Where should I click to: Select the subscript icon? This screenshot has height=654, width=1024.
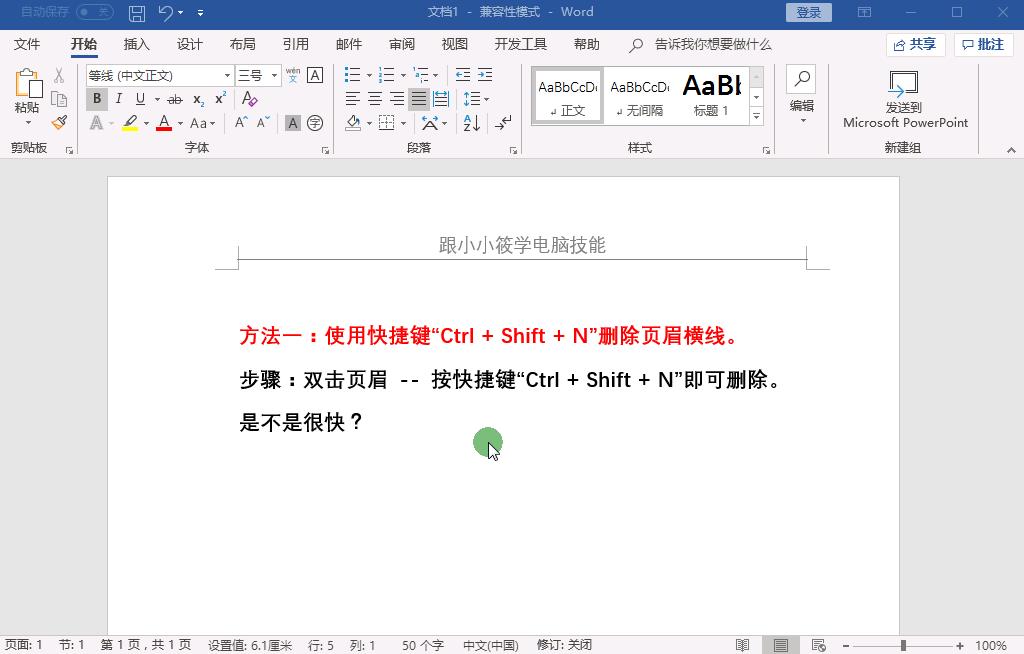(x=197, y=99)
